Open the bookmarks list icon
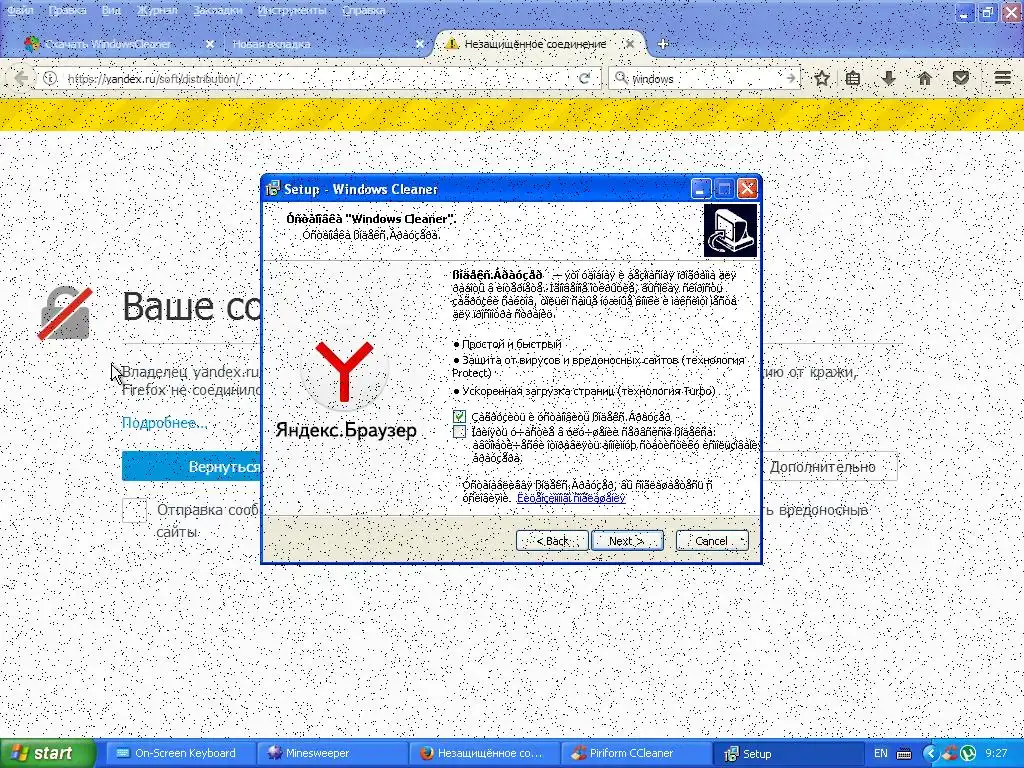Screen dimensions: 1024x768 point(853,78)
